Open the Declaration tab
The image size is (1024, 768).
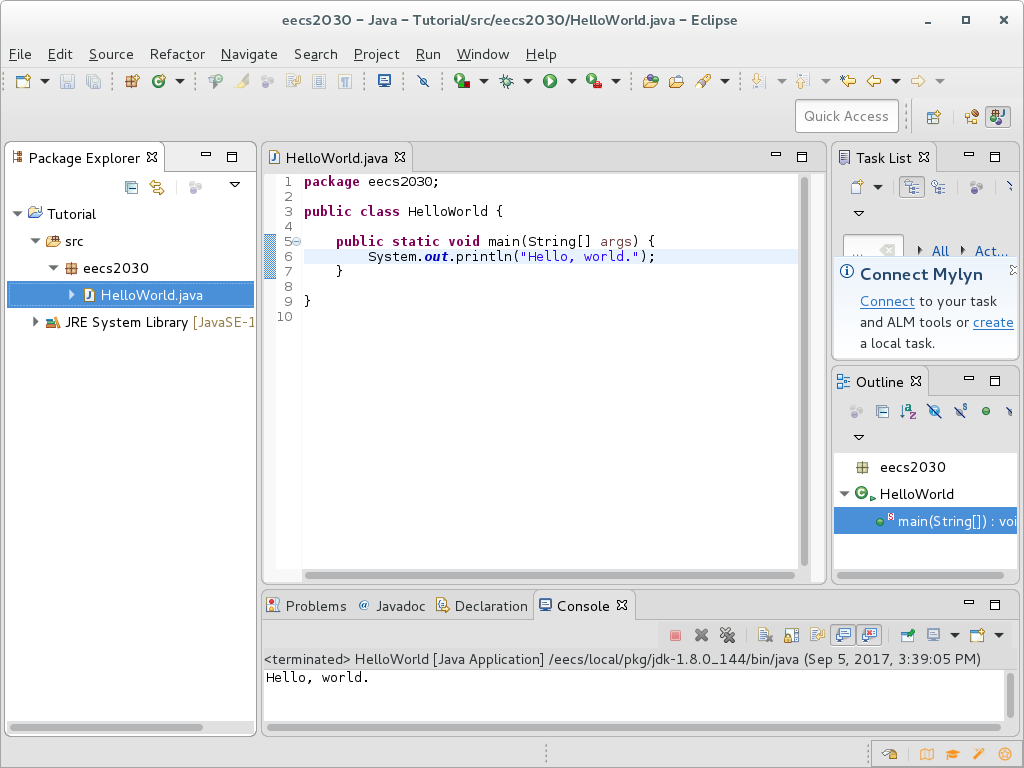(482, 606)
